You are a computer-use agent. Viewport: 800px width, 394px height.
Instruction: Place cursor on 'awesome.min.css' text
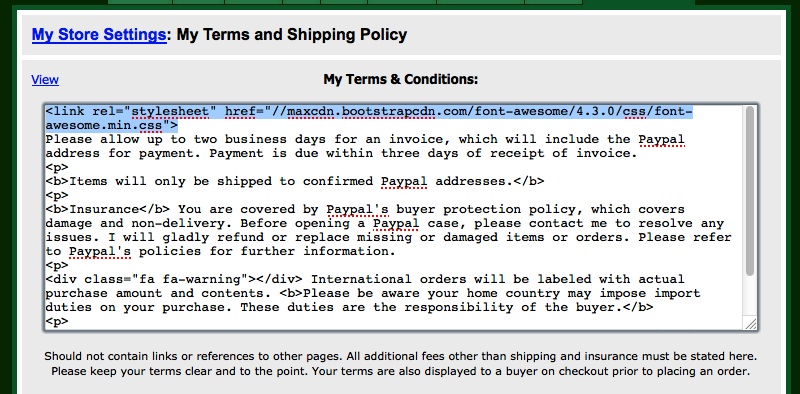pos(104,126)
